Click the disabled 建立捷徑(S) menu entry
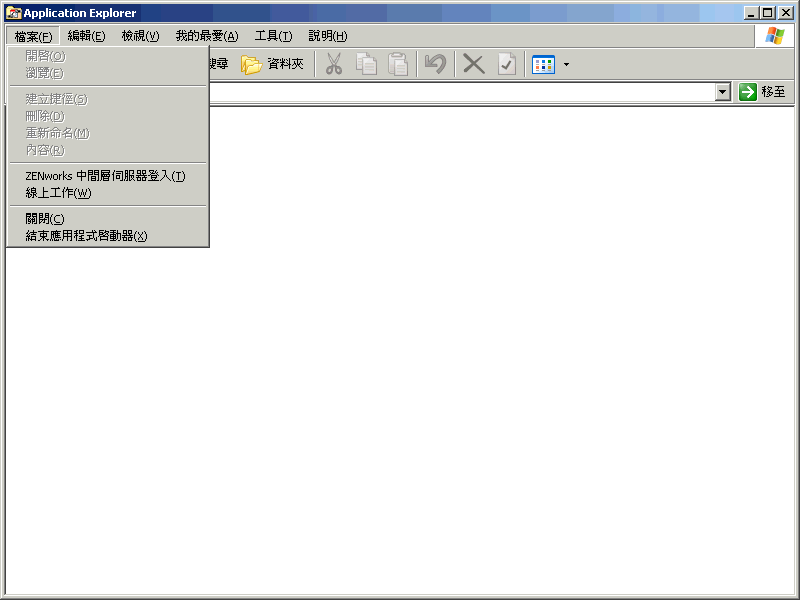Image resolution: width=800 pixels, height=600 pixels. click(x=108, y=99)
